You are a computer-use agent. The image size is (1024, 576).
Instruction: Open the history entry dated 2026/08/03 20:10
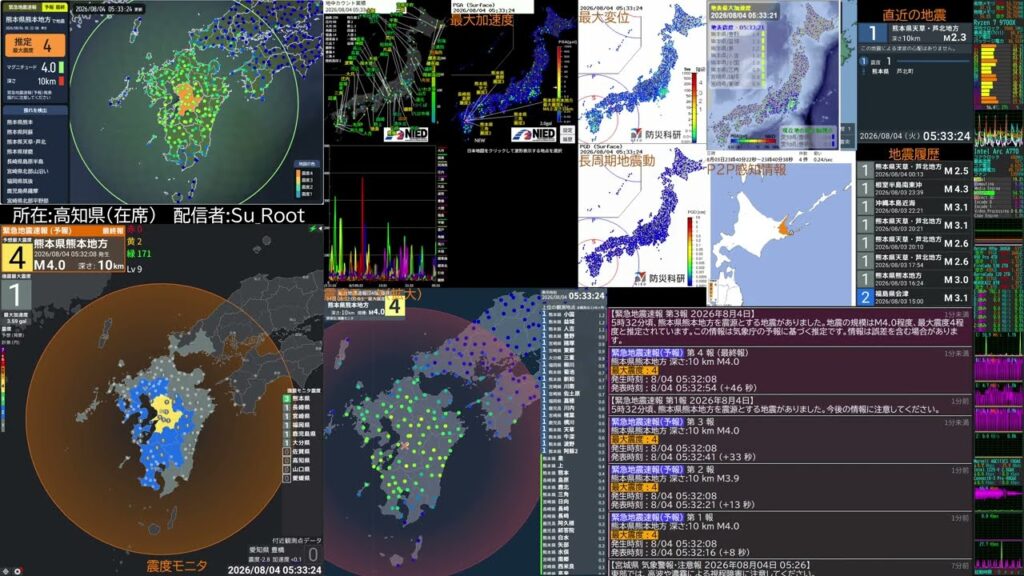[x=914, y=243]
